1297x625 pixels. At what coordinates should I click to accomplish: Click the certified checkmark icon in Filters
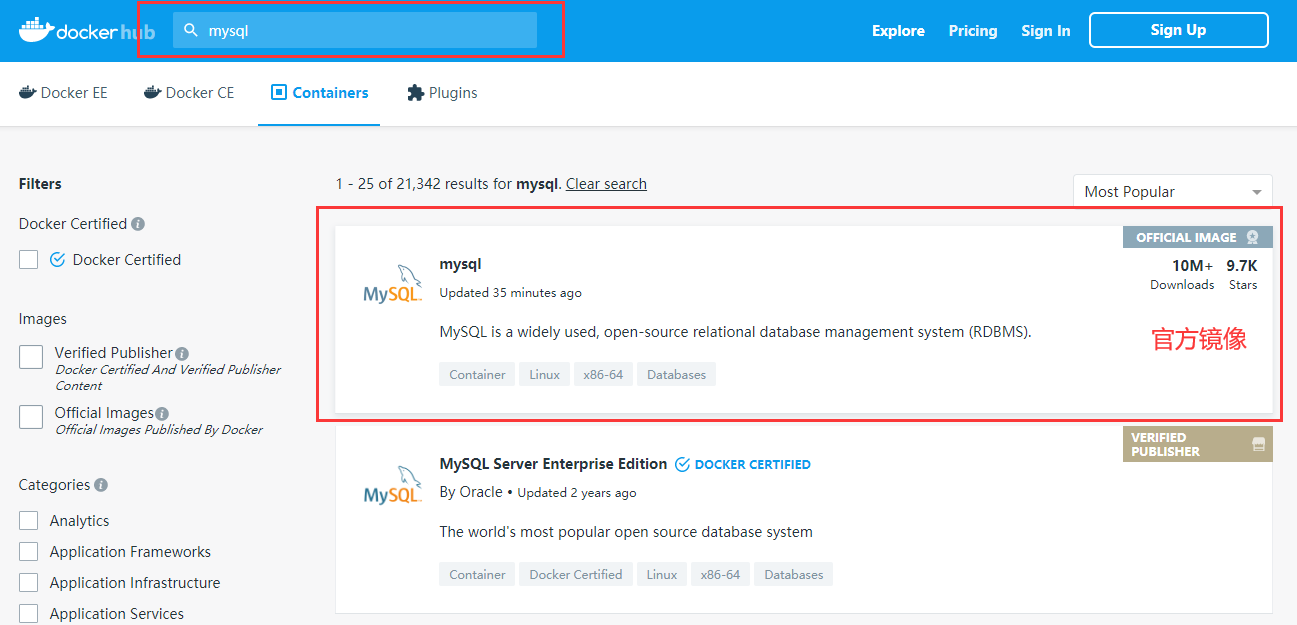tap(57, 260)
